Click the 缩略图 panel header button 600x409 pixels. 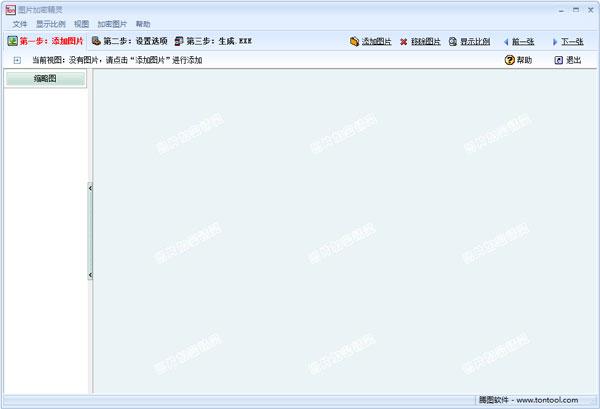click(x=45, y=78)
